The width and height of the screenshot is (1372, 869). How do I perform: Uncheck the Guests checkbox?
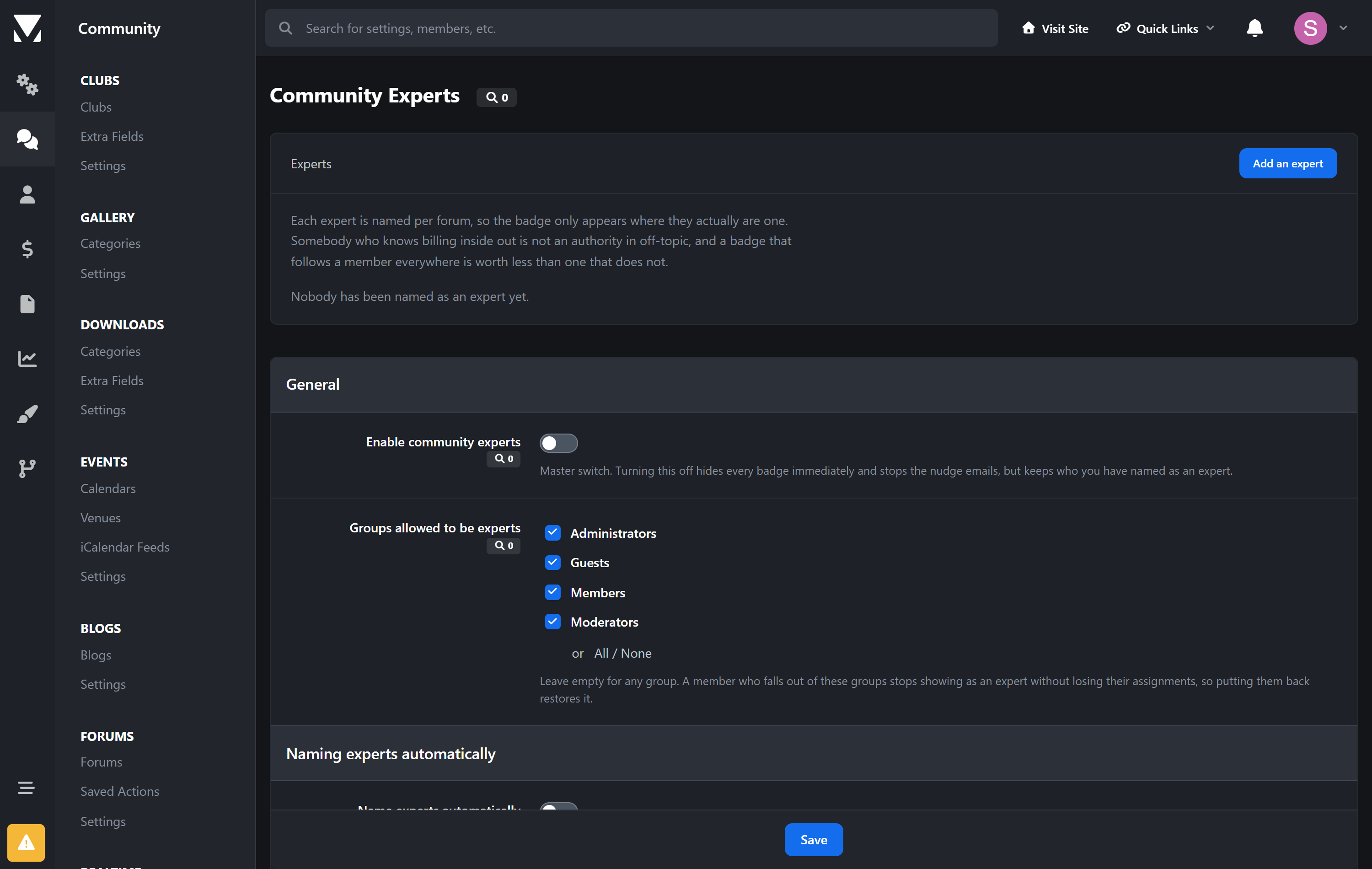point(552,563)
